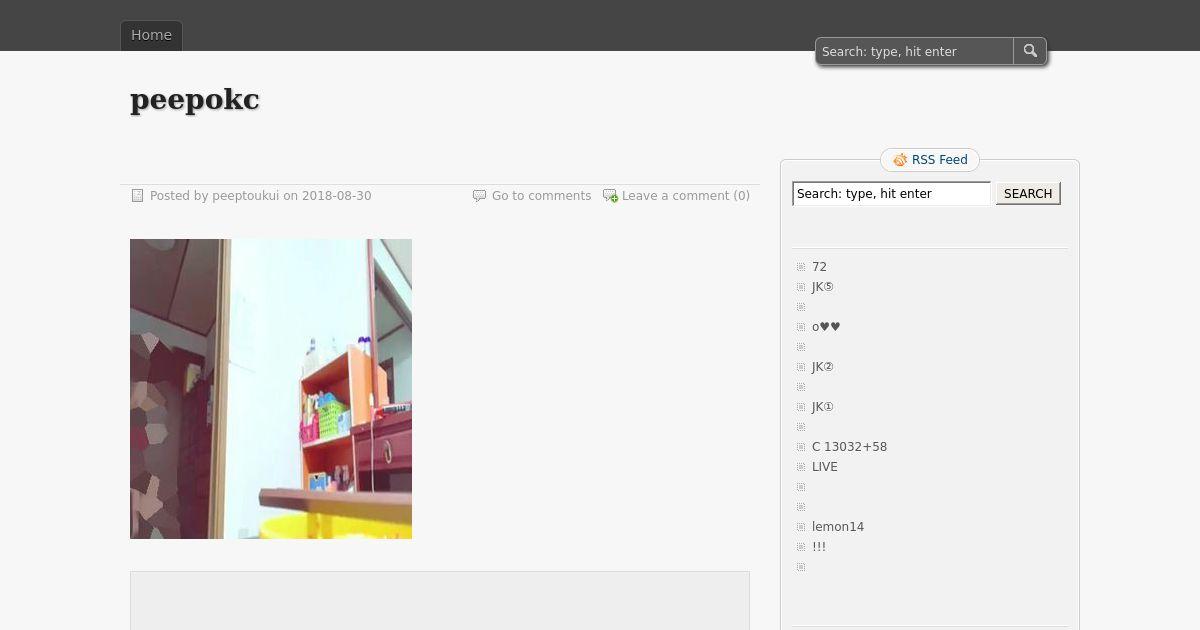Click the speech bubble icon beside Go to comments

(x=479, y=196)
